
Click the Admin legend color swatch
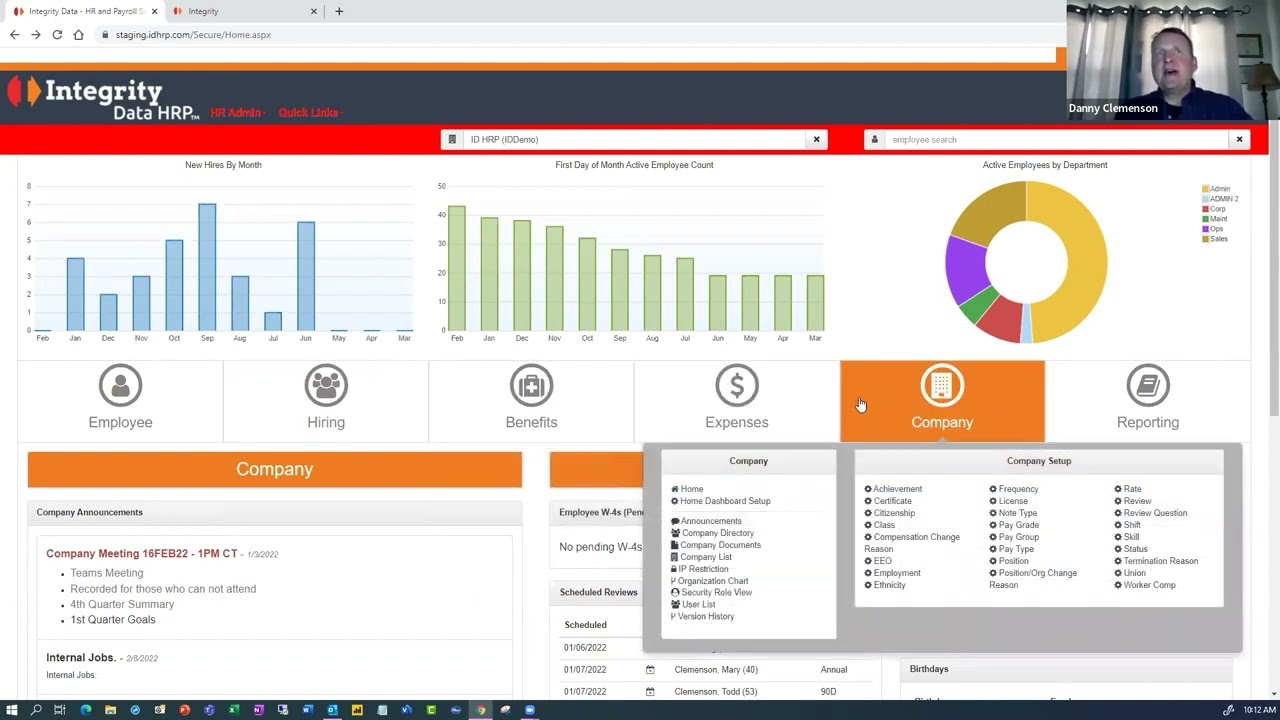1206,189
